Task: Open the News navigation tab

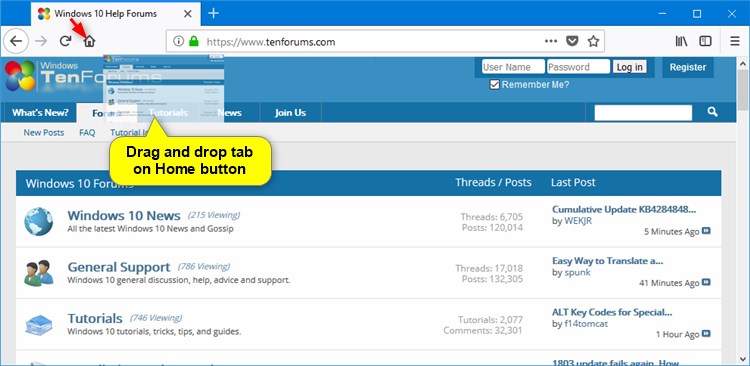Action: [x=229, y=113]
